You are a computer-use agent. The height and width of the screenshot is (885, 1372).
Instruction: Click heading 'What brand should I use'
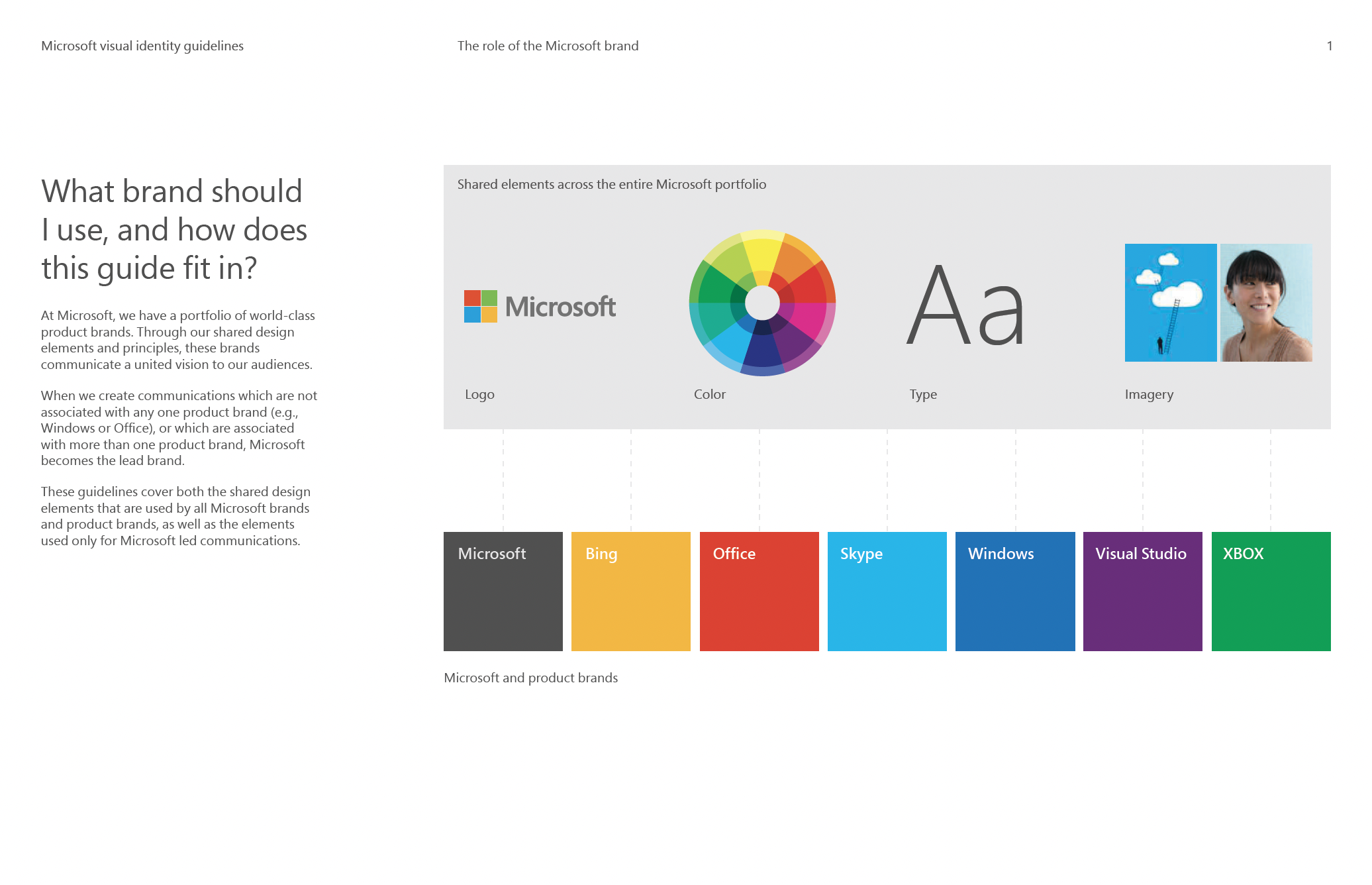tap(174, 229)
